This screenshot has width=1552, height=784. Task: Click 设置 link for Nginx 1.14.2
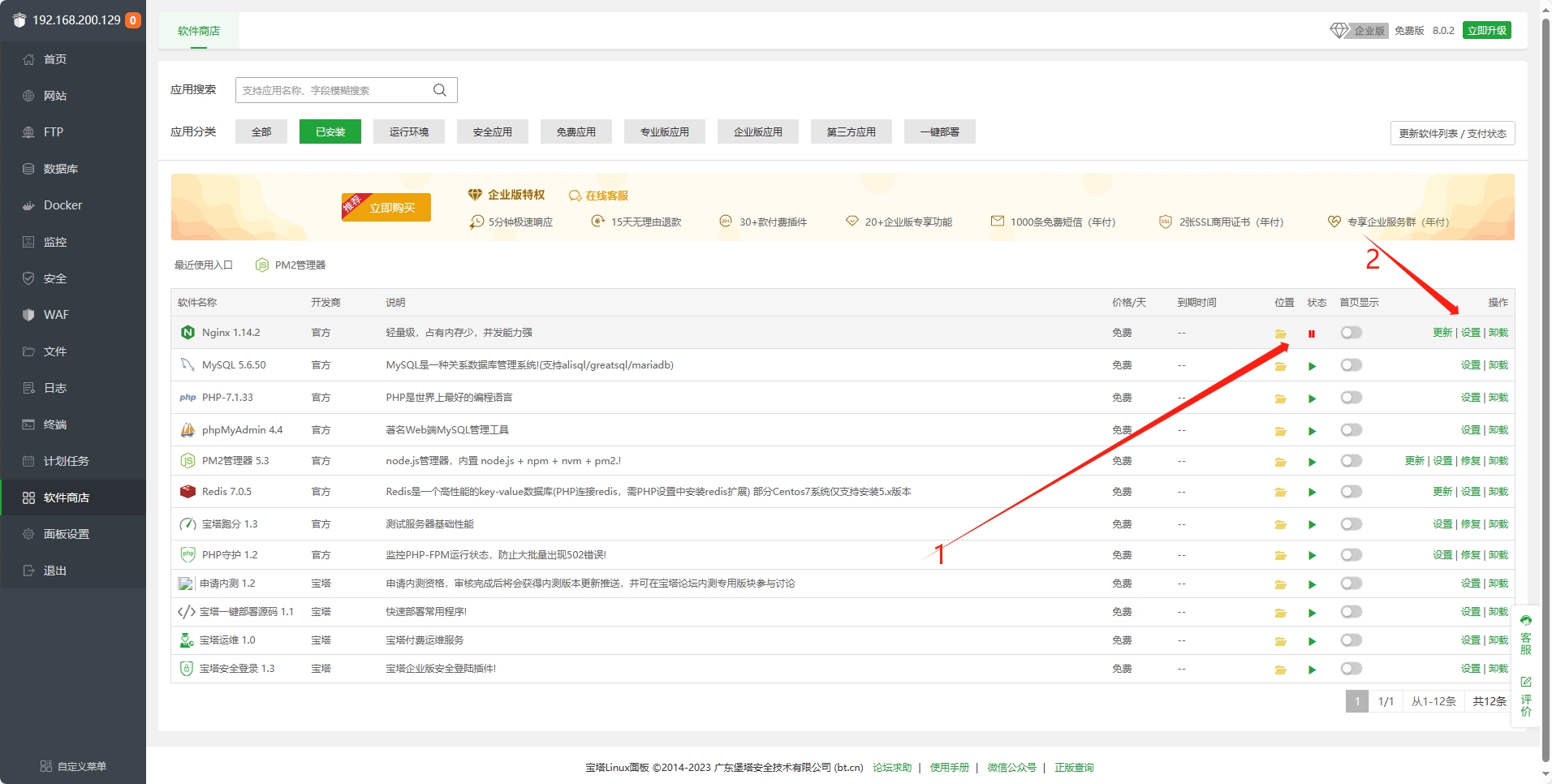click(x=1471, y=332)
